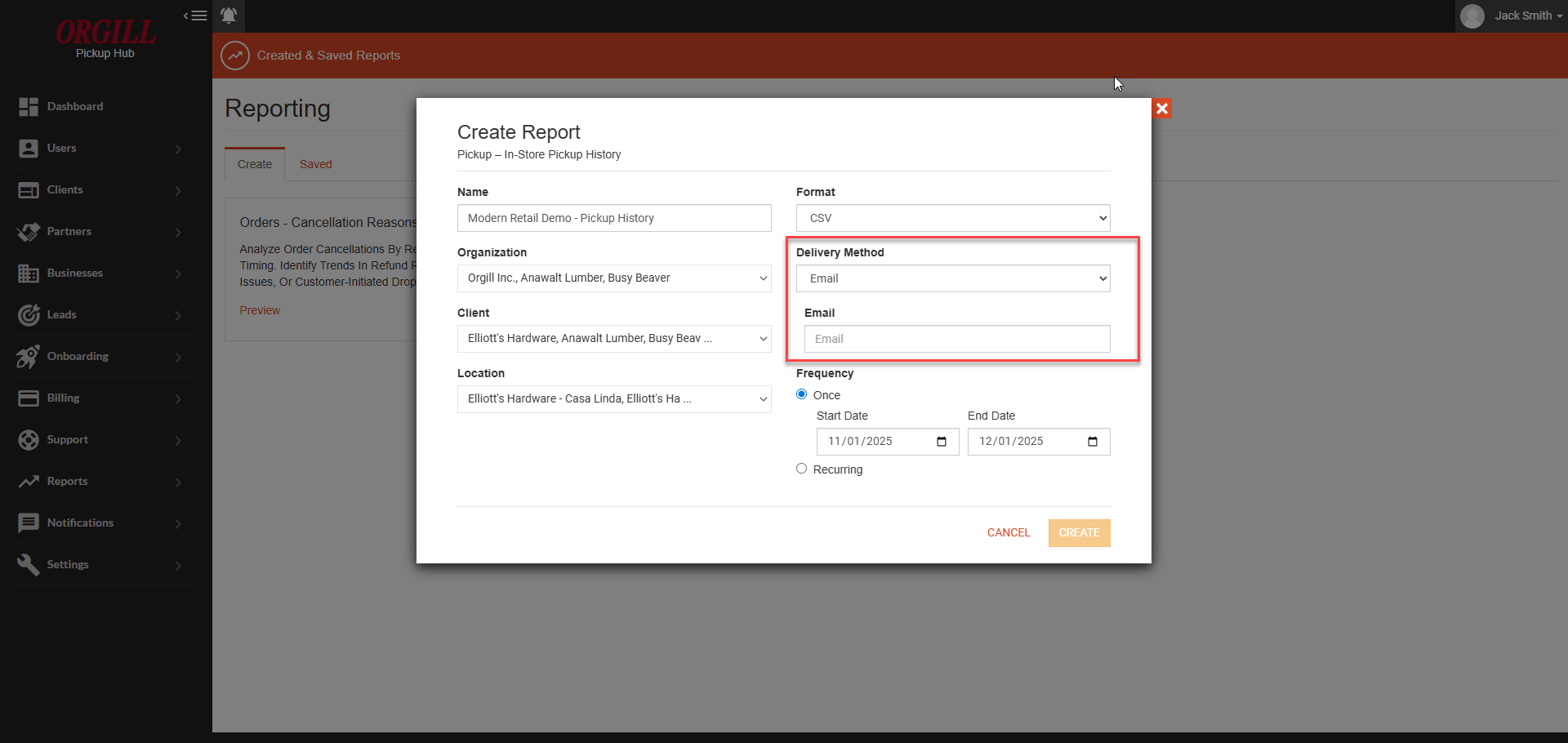Screen dimensions: 1568x743
Task: Click the End Date field
Action: click(x=1039, y=442)
